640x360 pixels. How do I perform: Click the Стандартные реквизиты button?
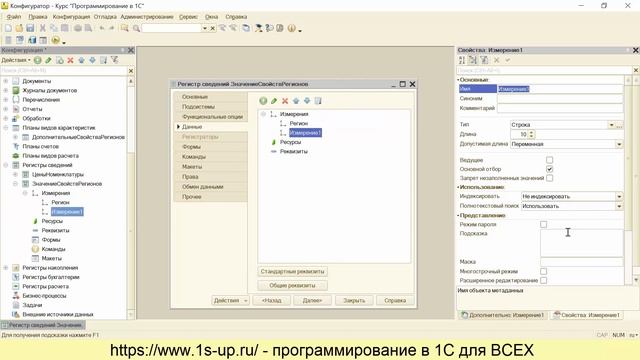coord(293,271)
